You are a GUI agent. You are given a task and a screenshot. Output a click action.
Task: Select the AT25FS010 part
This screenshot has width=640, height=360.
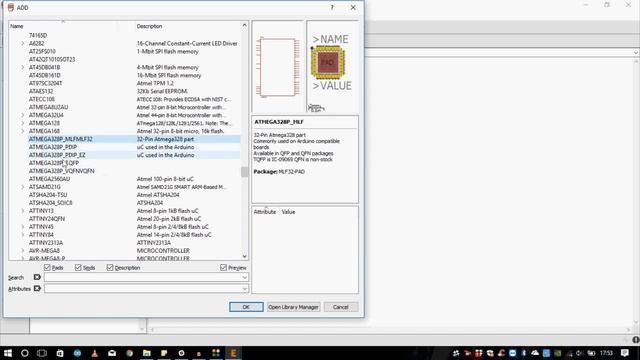point(42,51)
